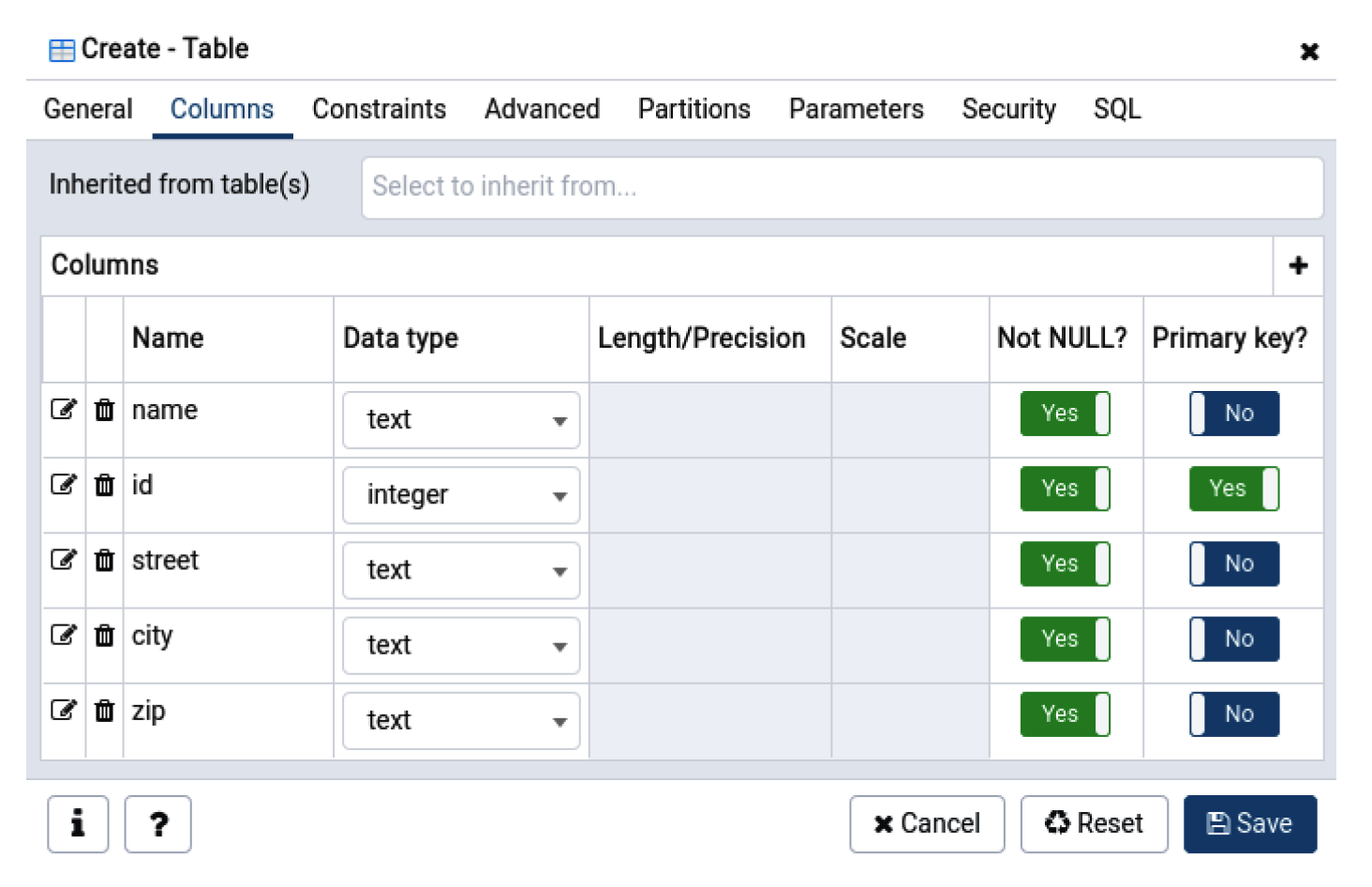Viewport: 1372px width, 887px height.
Task: Toggle Not NULL for id column
Action: tap(1065, 489)
